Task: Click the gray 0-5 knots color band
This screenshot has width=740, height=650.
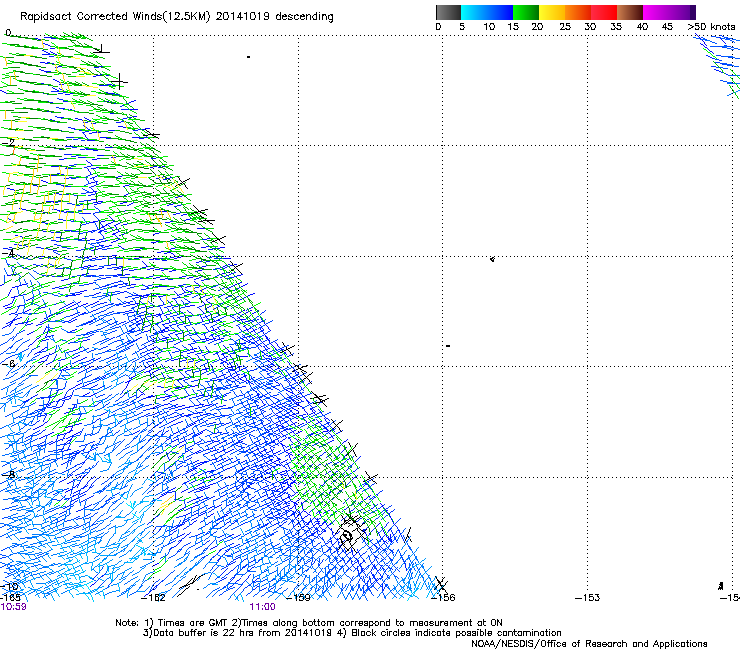Action: click(448, 12)
